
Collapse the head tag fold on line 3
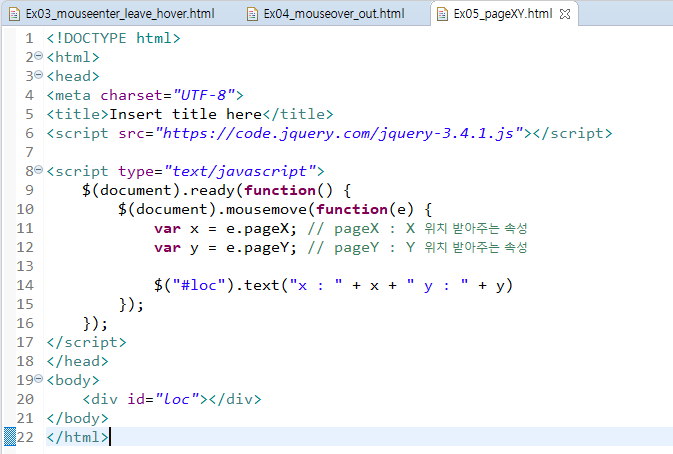pyautogui.click(x=39, y=75)
